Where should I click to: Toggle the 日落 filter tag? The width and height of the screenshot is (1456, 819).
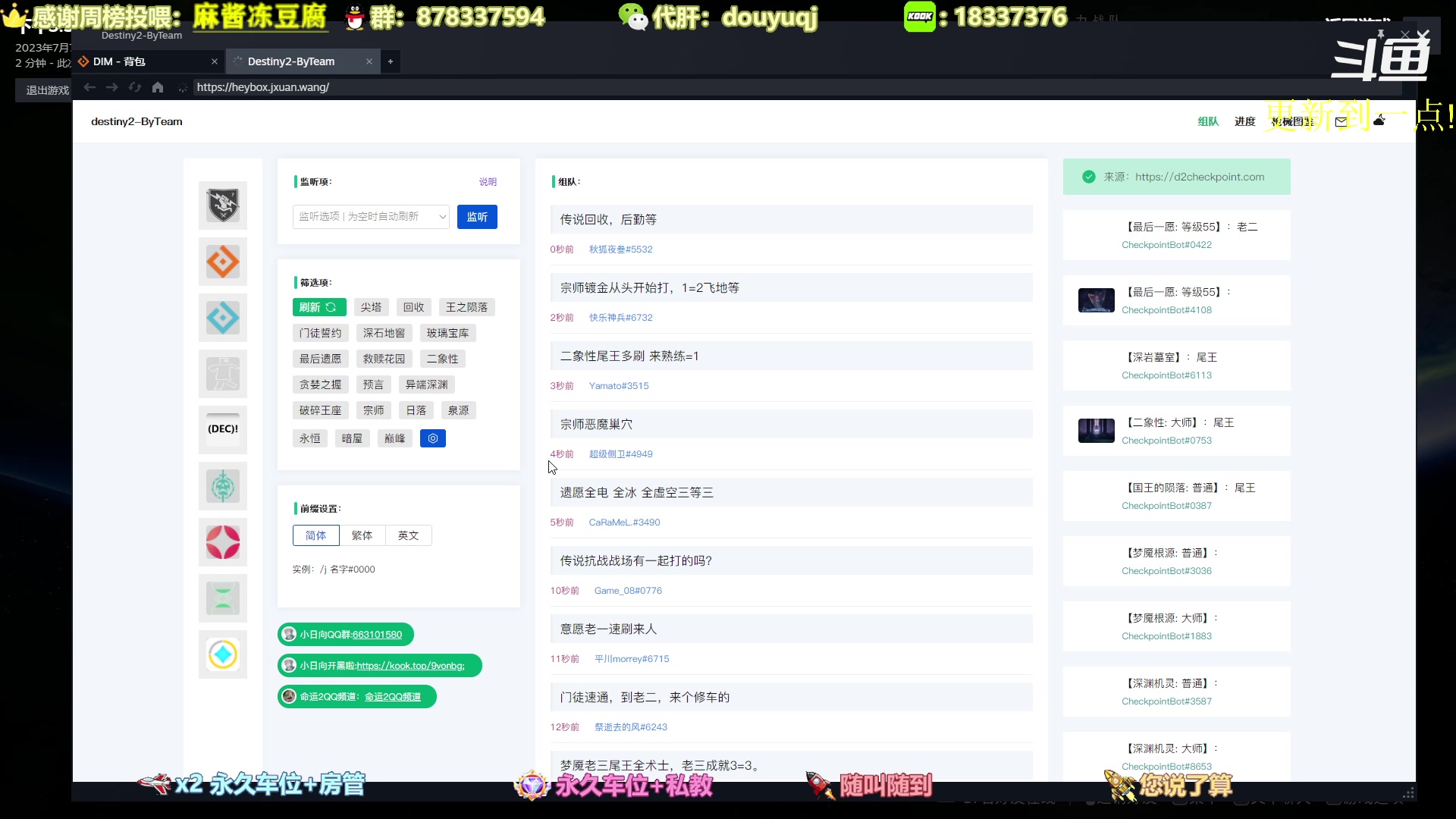pos(416,410)
